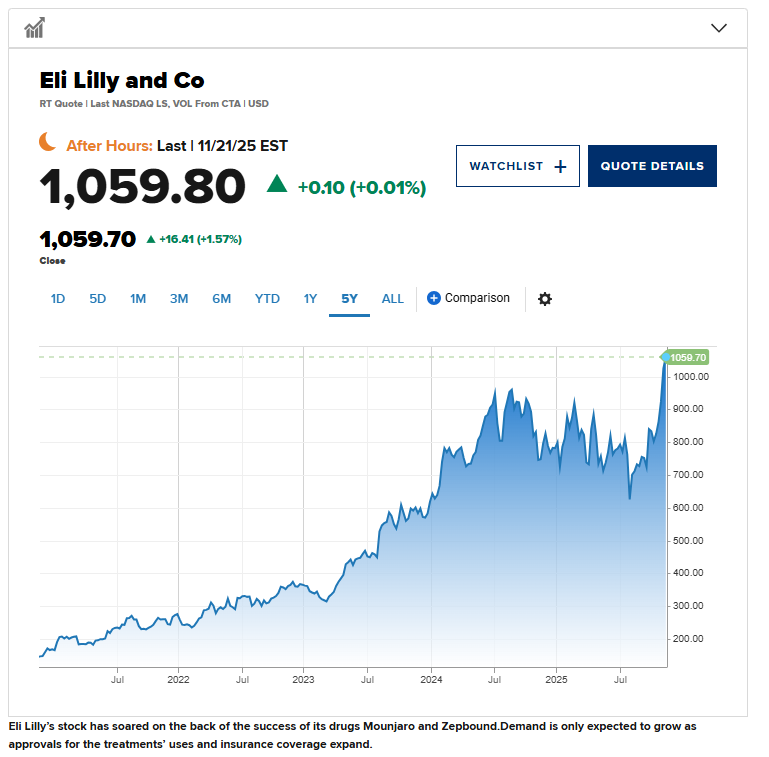769x757 pixels.
Task: Show ALL historical price data
Action: tap(393, 299)
